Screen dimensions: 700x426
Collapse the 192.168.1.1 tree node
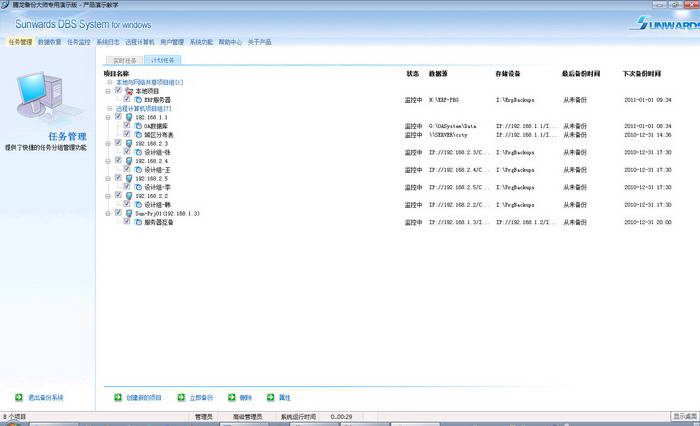click(108, 117)
